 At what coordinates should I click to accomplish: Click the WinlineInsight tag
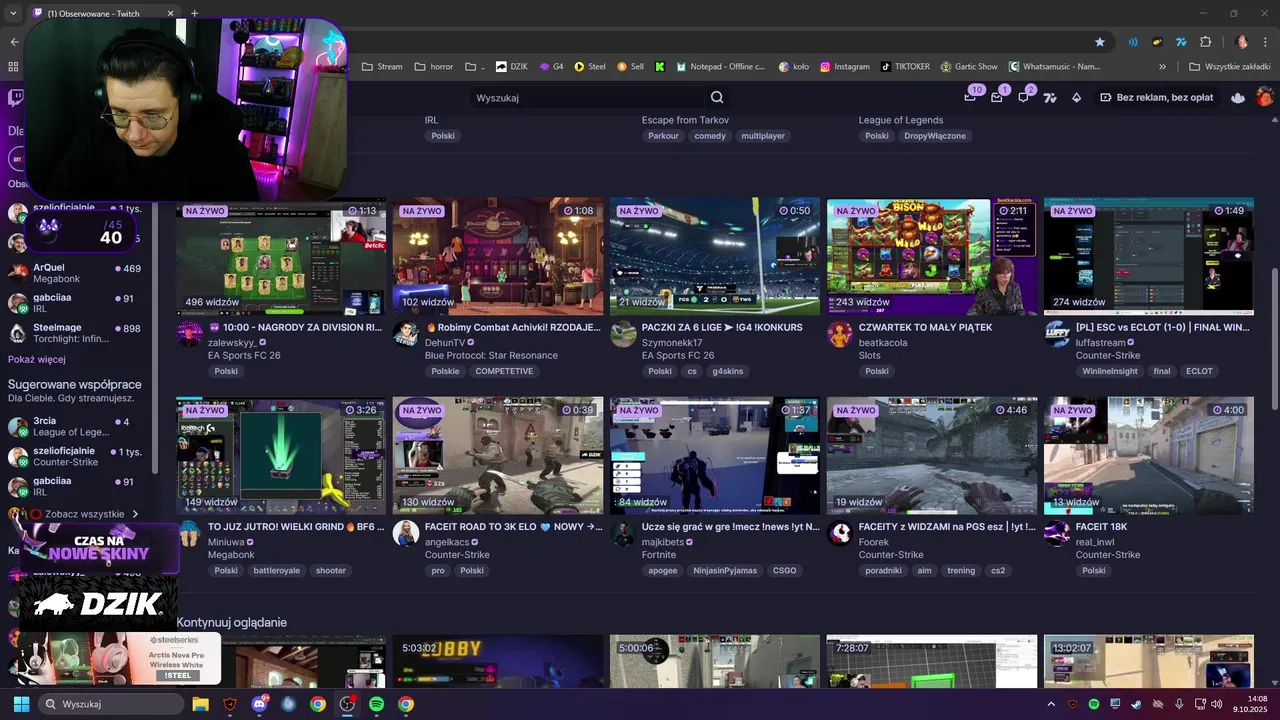click(x=1110, y=371)
